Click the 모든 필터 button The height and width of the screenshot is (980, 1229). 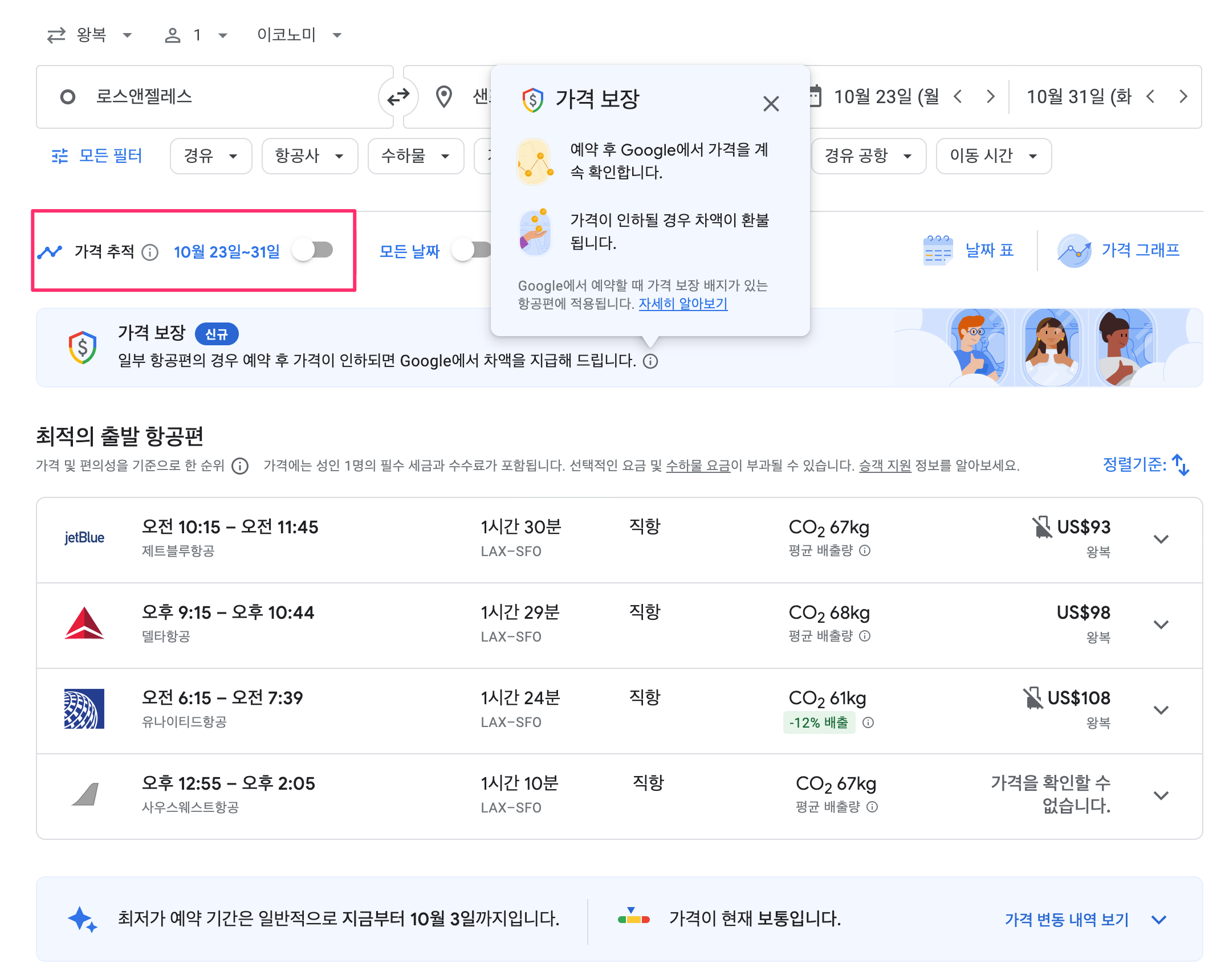[97, 156]
